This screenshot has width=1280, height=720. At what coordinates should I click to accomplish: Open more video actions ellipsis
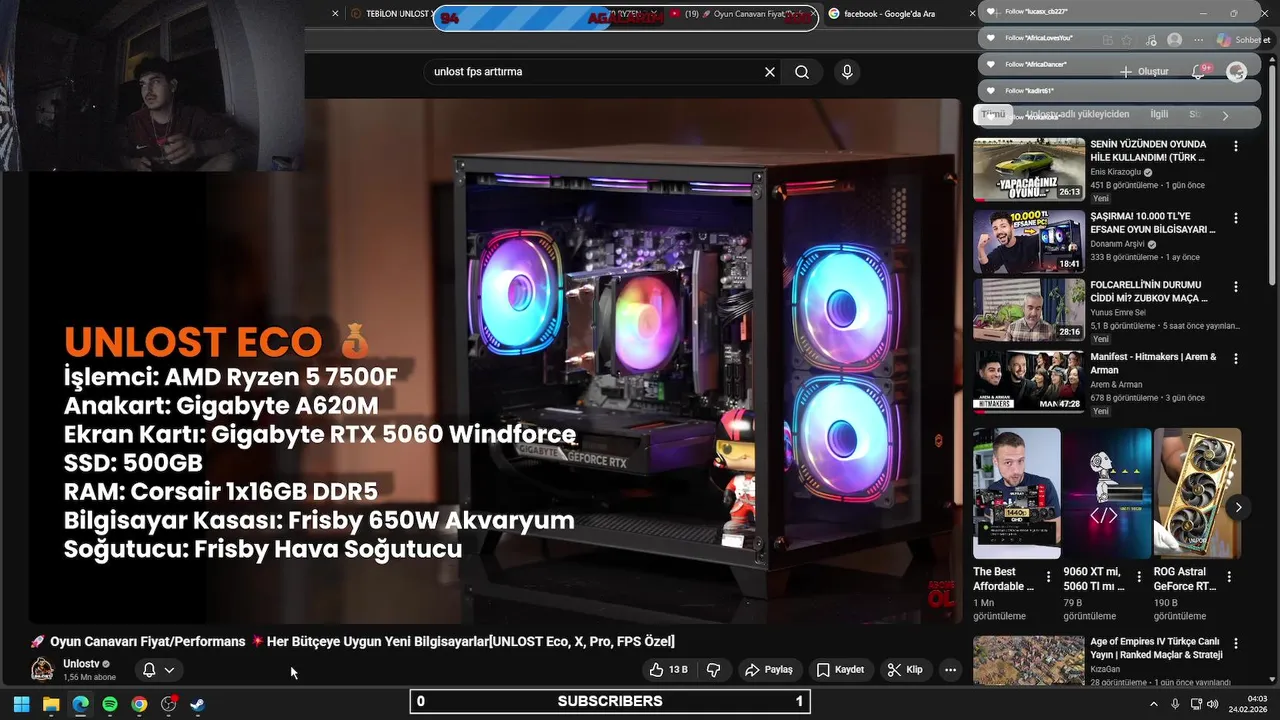pos(950,670)
